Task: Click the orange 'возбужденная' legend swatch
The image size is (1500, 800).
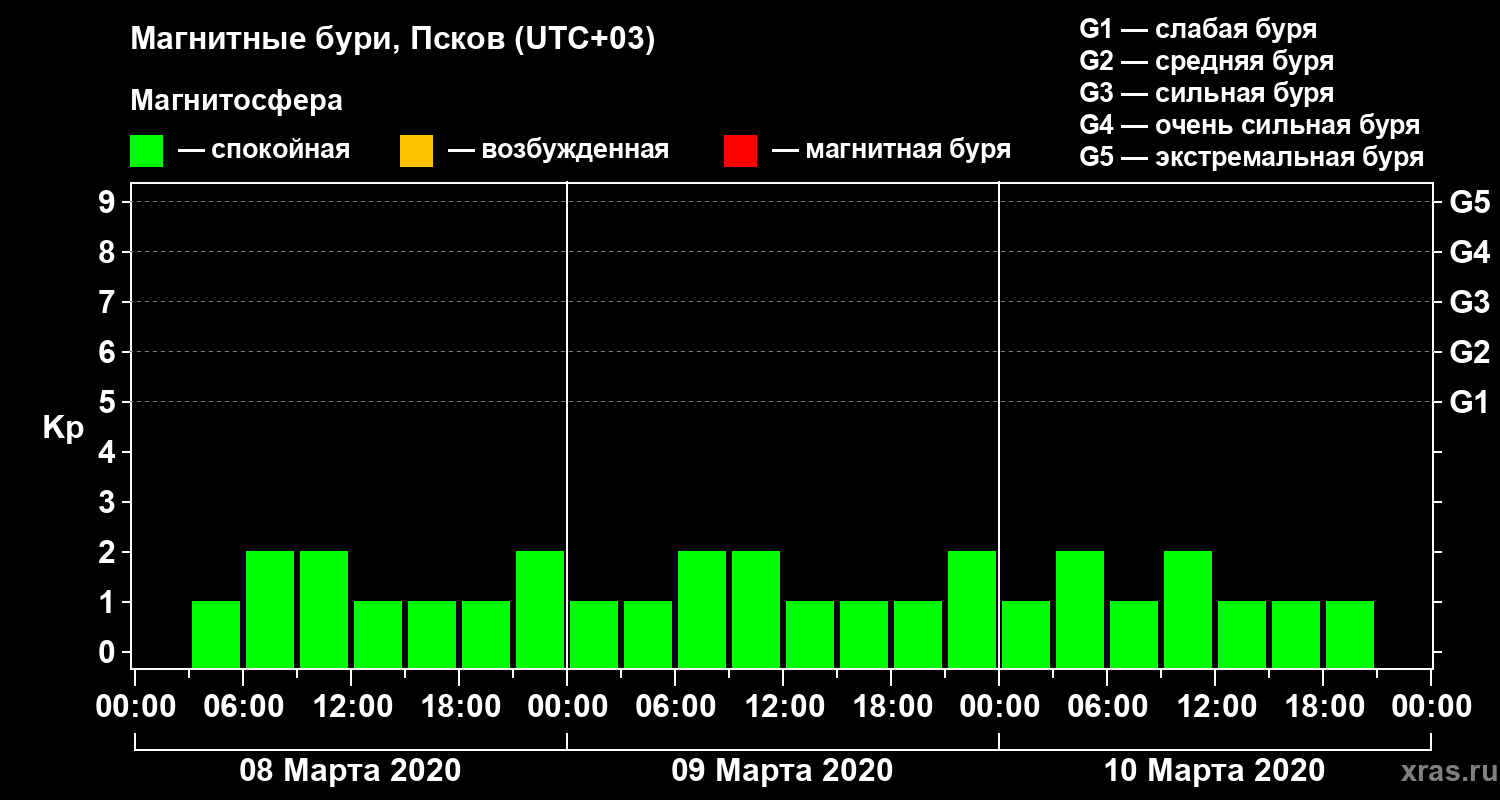Action: click(416, 151)
